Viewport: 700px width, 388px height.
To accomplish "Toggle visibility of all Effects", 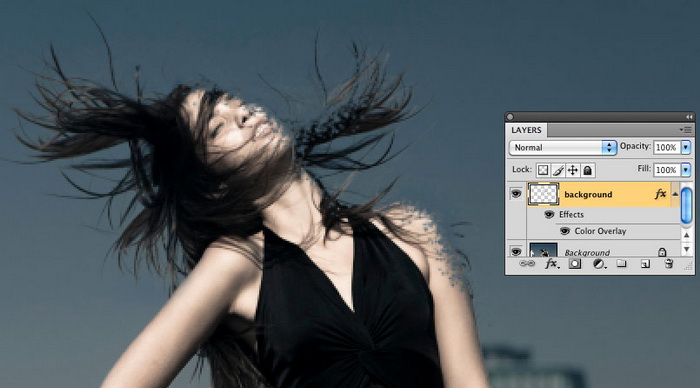I will 549,215.
